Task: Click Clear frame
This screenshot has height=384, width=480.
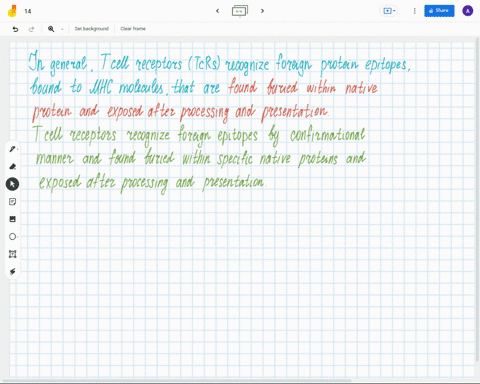Action: click(x=133, y=29)
